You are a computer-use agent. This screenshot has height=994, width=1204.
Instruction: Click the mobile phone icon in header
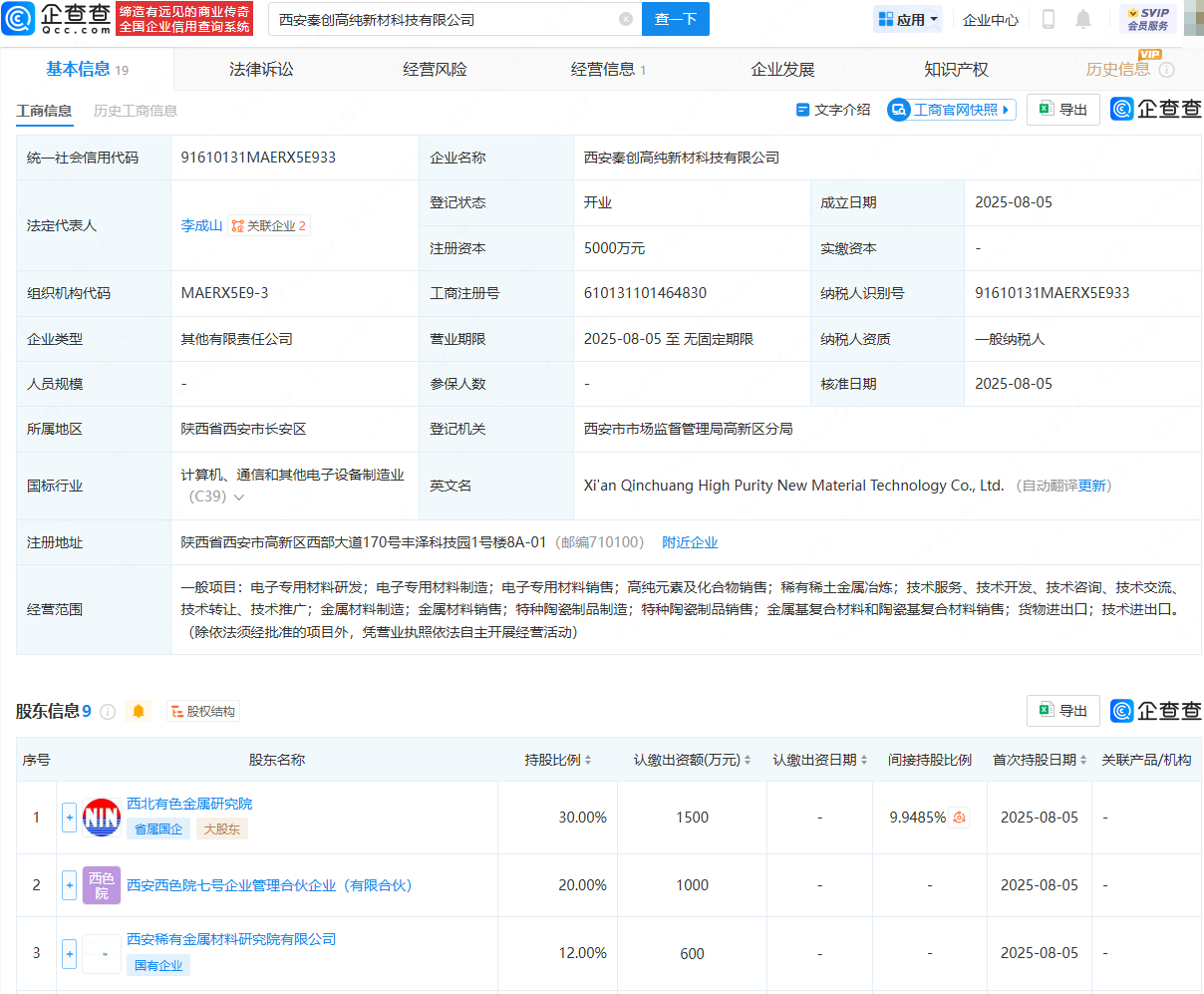point(1049,19)
